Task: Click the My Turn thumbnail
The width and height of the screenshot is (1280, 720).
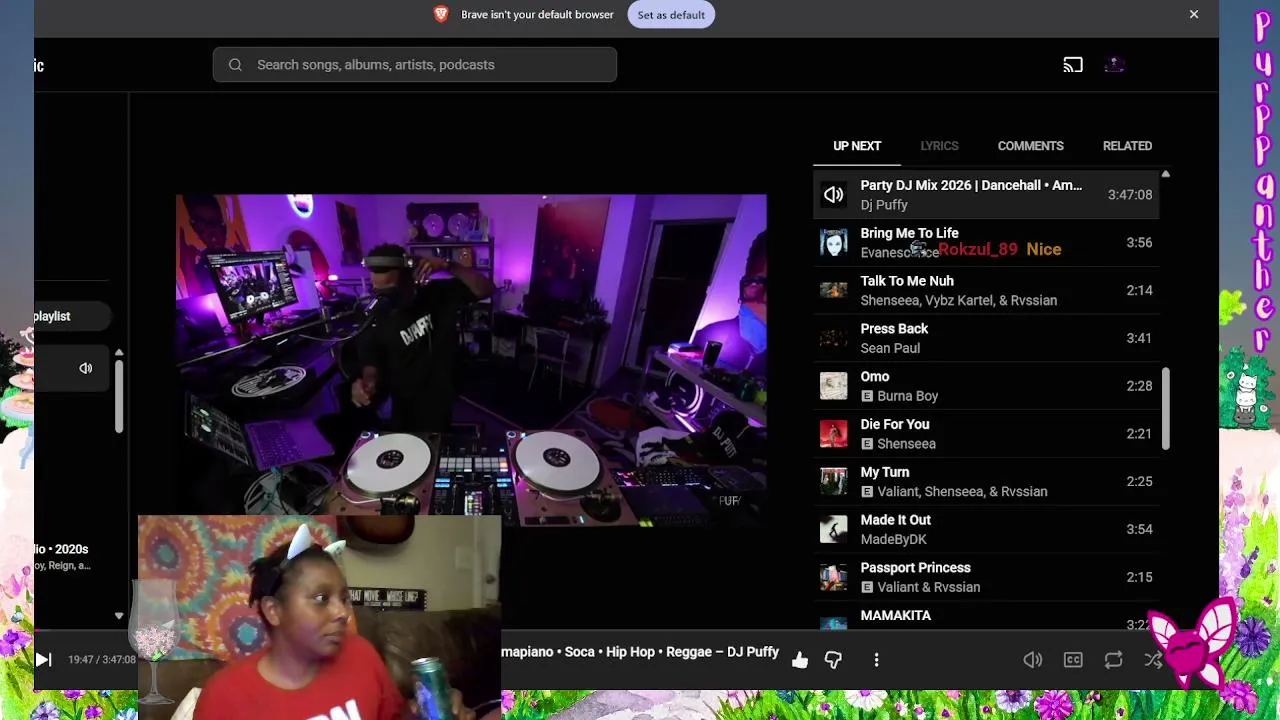Action: pyautogui.click(x=834, y=482)
